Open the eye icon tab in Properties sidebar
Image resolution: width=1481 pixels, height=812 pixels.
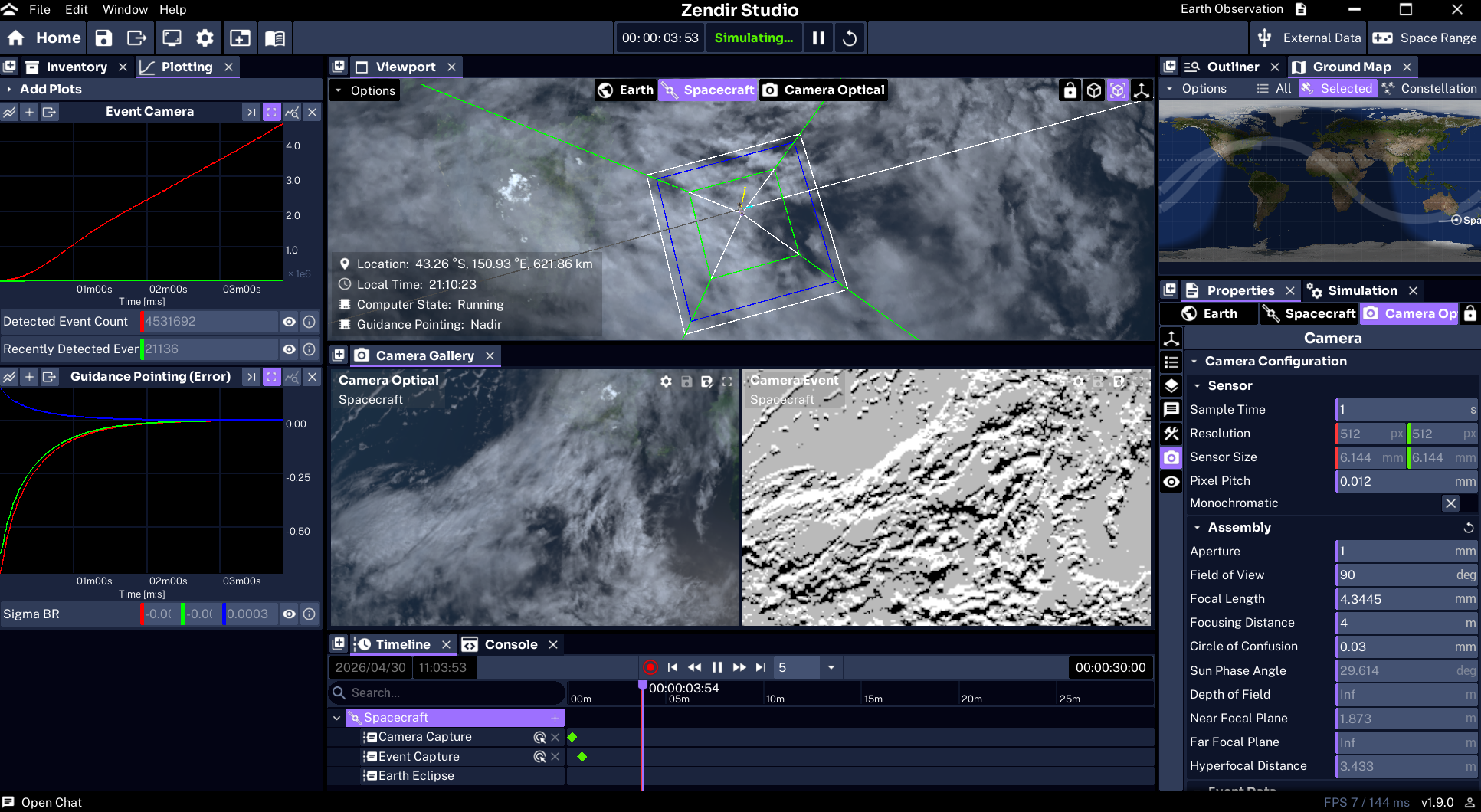1171,482
